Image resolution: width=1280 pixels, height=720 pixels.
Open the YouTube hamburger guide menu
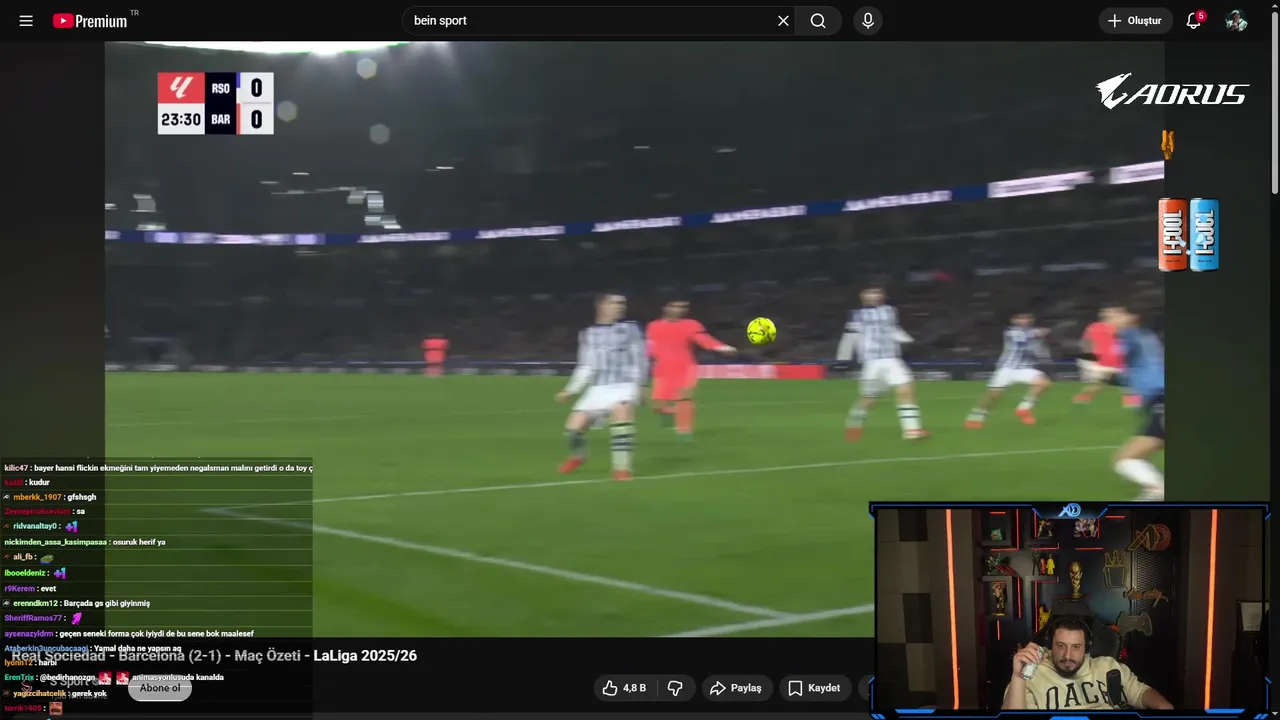[x=26, y=21]
